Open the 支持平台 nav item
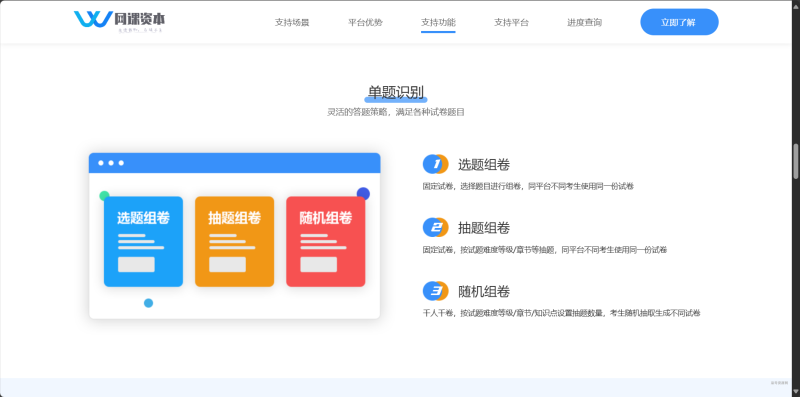The height and width of the screenshot is (397, 800). pos(511,22)
